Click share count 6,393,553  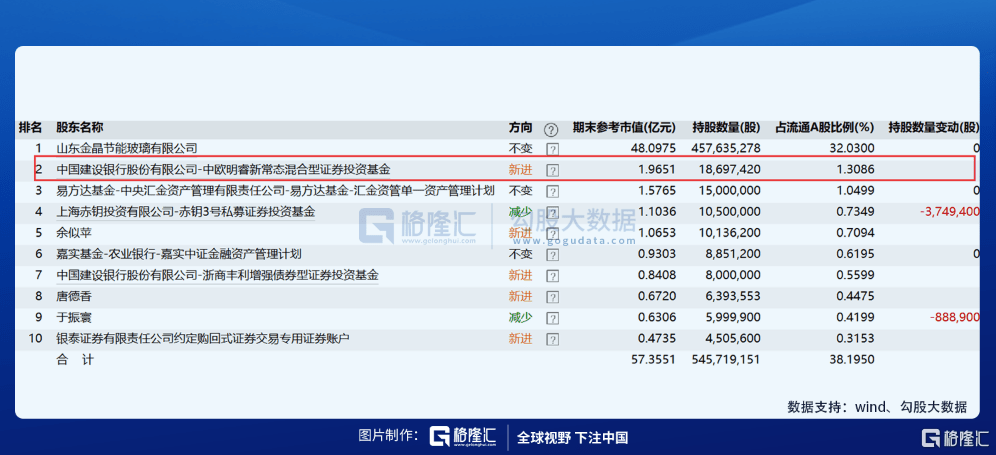[x=732, y=296]
